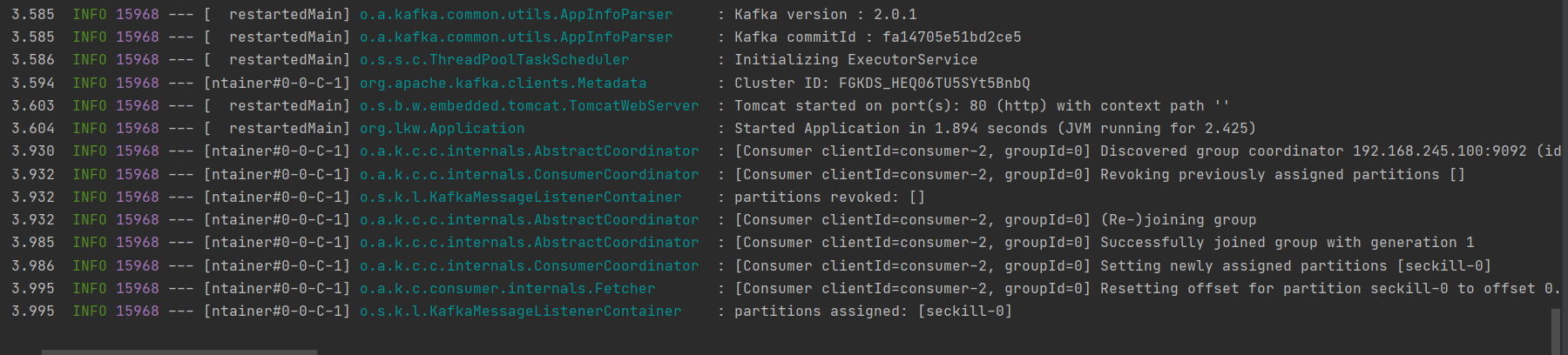This screenshot has height=355, width=1568.
Task: Click the 'Cluster ID' log message
Action: [x=882, y=84]
